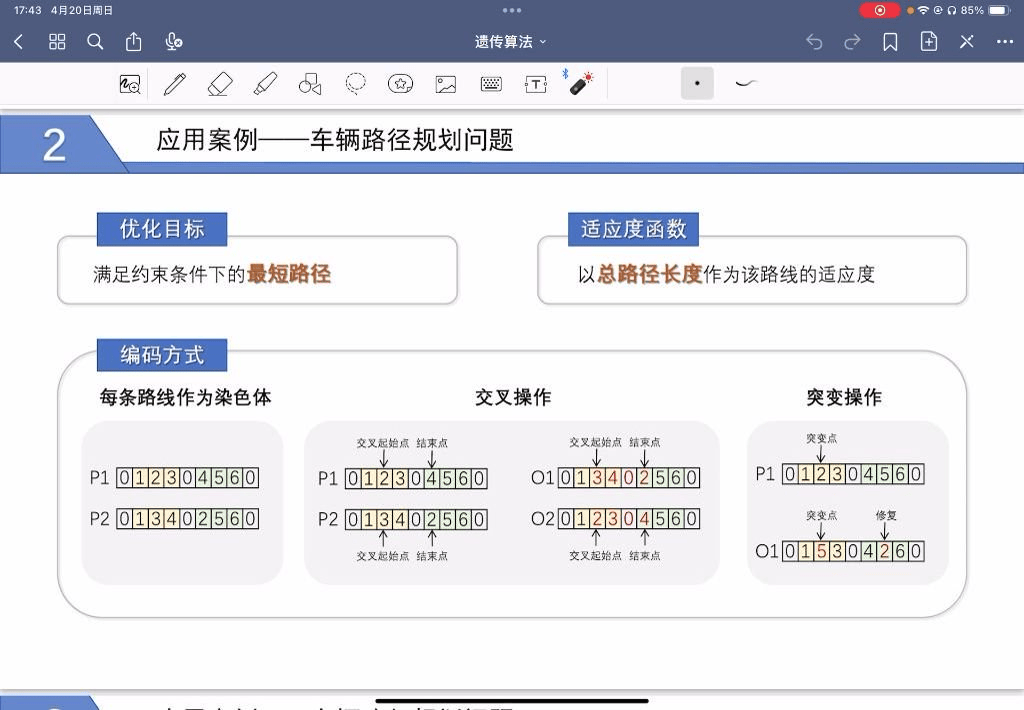Viewport: 1024px width, 710px height.
Task: Bookmark the current page
Action: (x=890, y=42)
